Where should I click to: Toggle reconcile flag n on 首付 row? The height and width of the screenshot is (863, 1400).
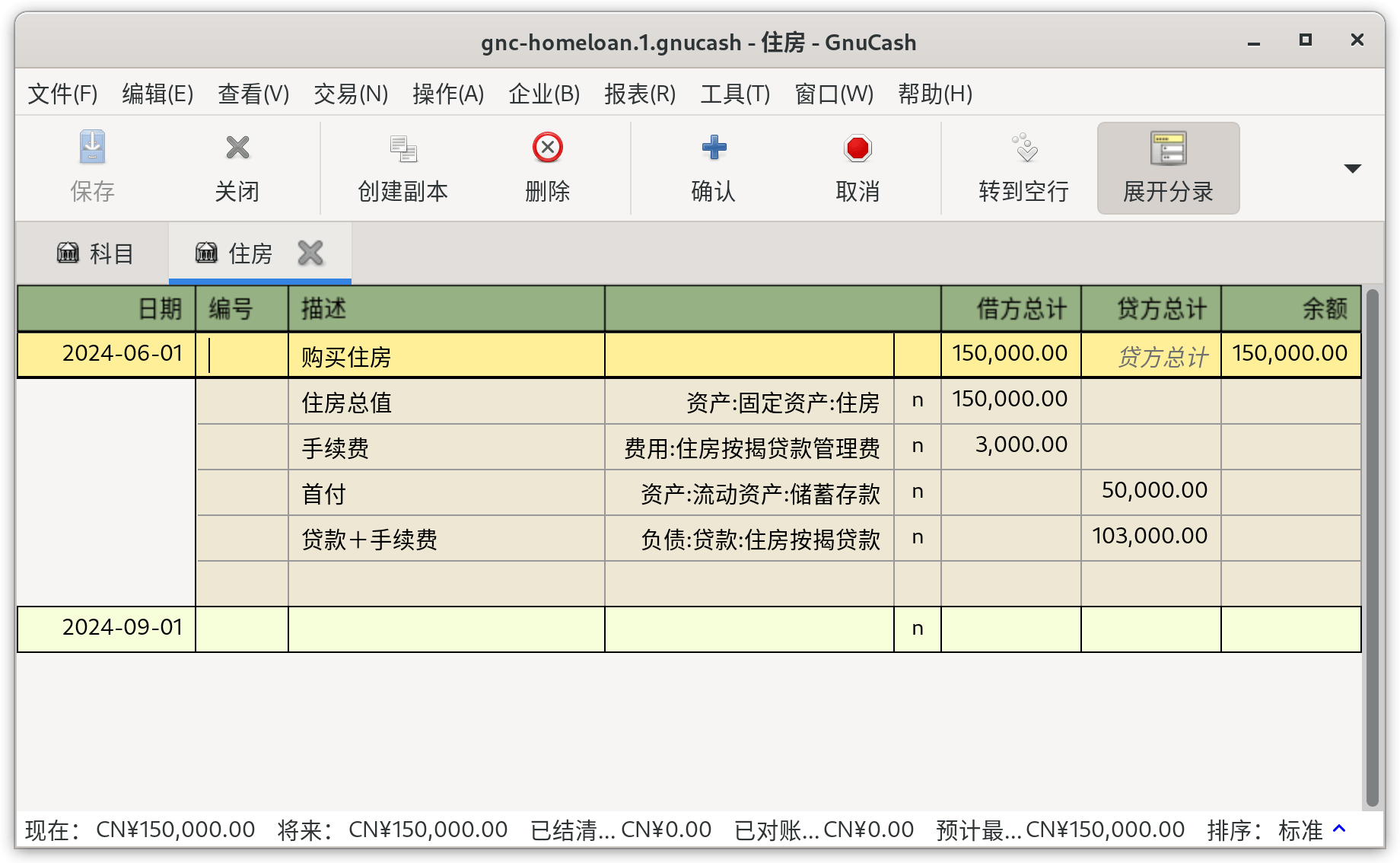point(918,492)
